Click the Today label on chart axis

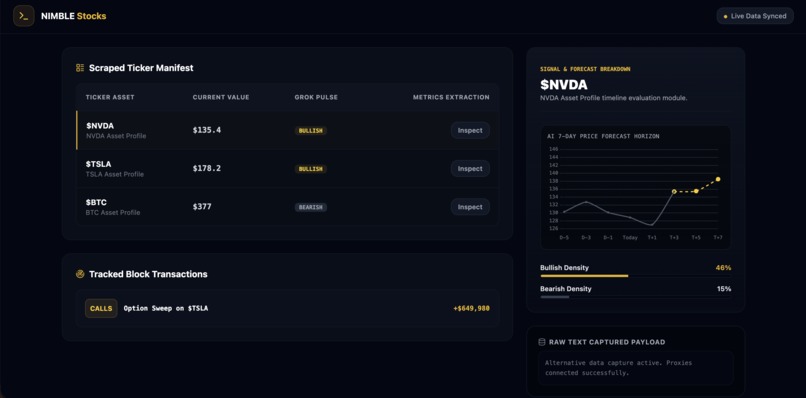630,238
